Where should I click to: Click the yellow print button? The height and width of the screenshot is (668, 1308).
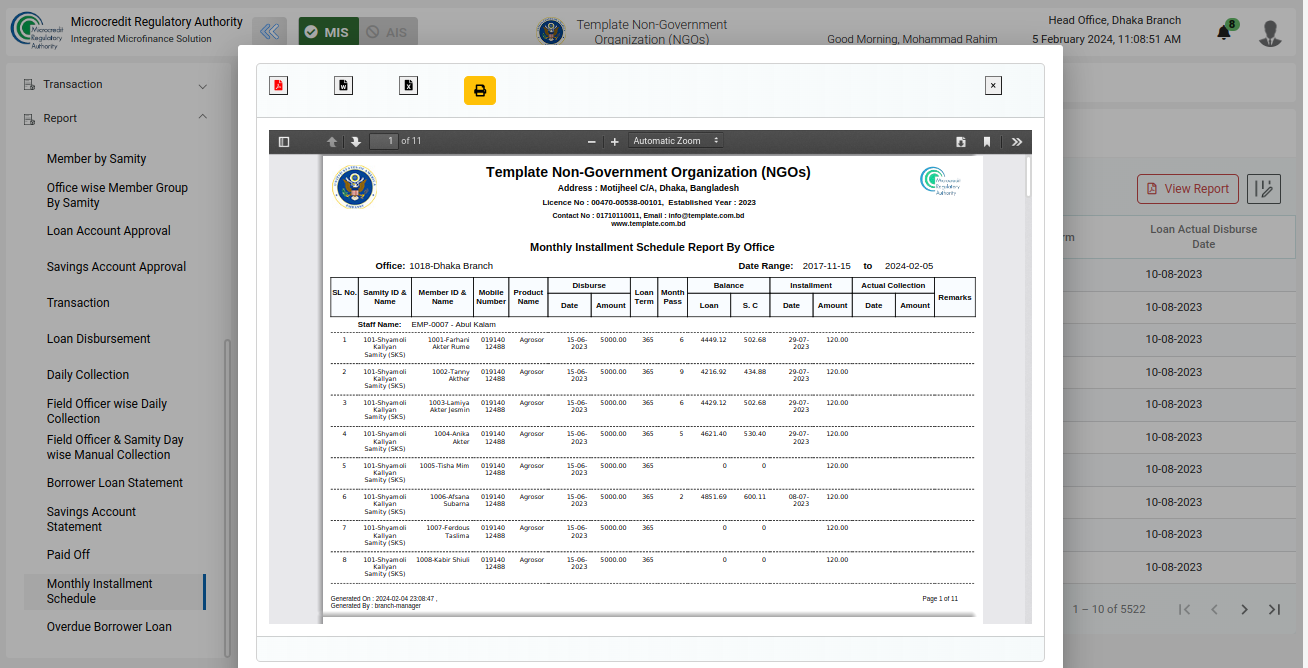pos(480,90)
